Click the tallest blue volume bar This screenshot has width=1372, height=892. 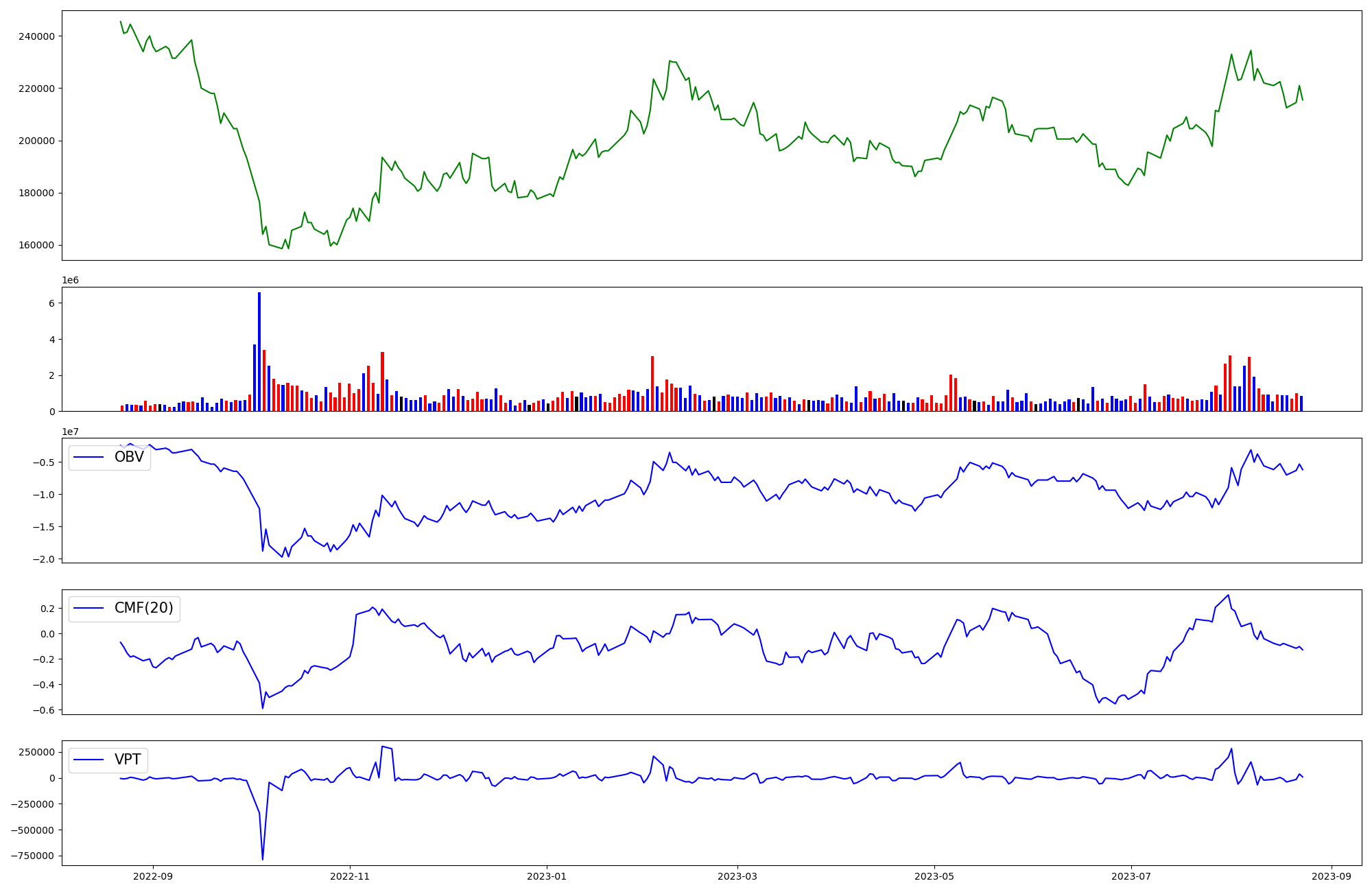coord(259,351)
